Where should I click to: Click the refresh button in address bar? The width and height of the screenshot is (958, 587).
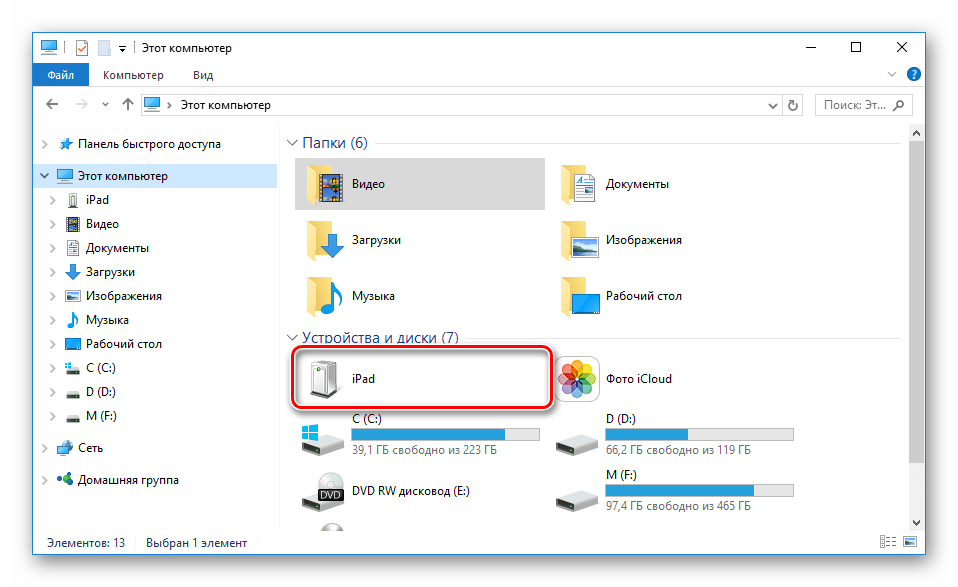[794, 105]
